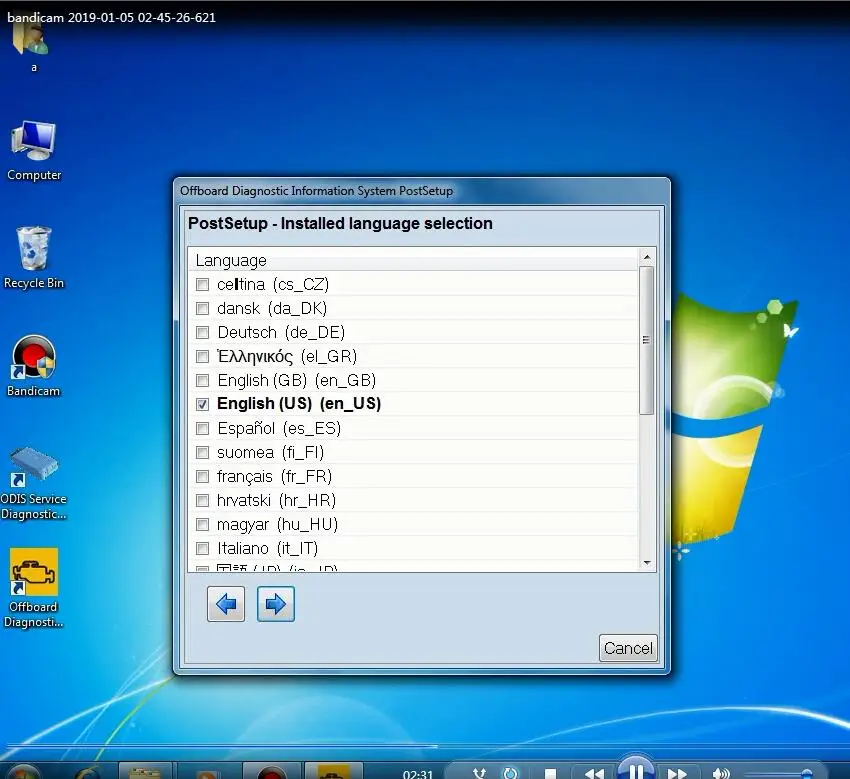
Task: Select the English (US) (en_US) label
Action: (x=299, y=404)
